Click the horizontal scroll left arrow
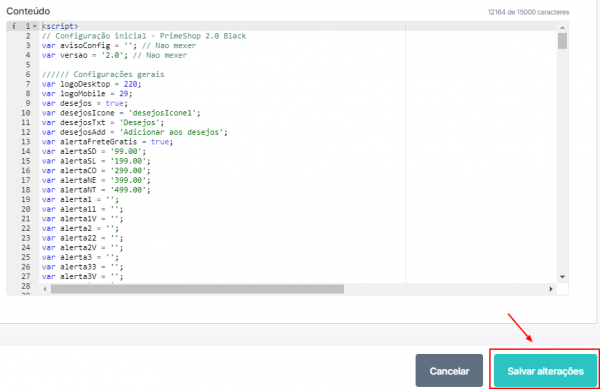 click(45, 289)
